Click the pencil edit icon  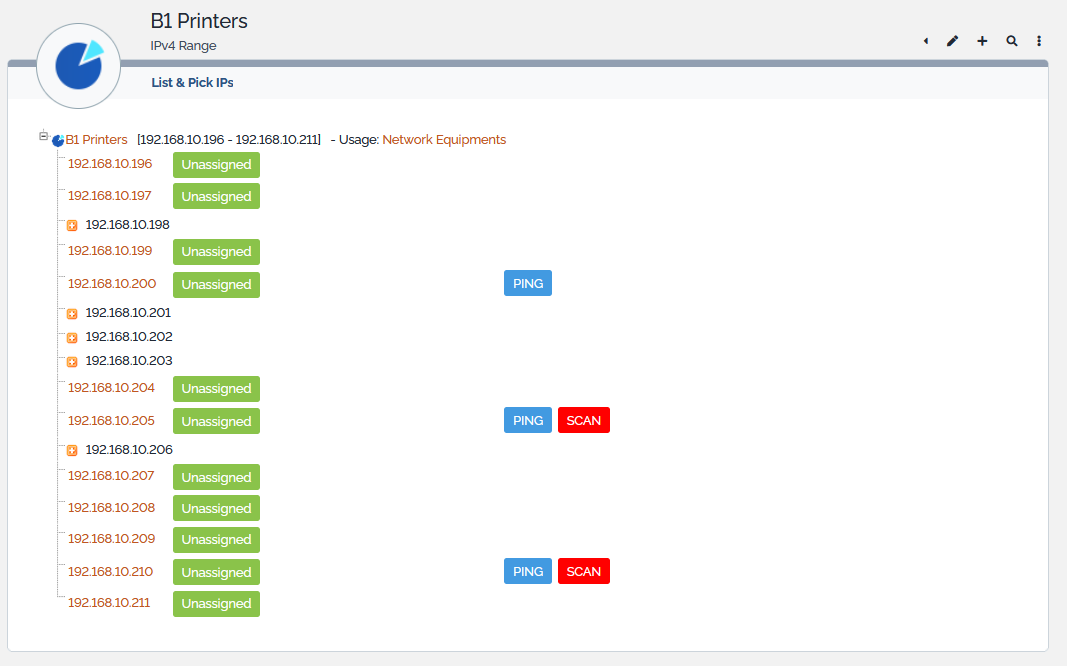pyautogui.click(x=953, y=41)
